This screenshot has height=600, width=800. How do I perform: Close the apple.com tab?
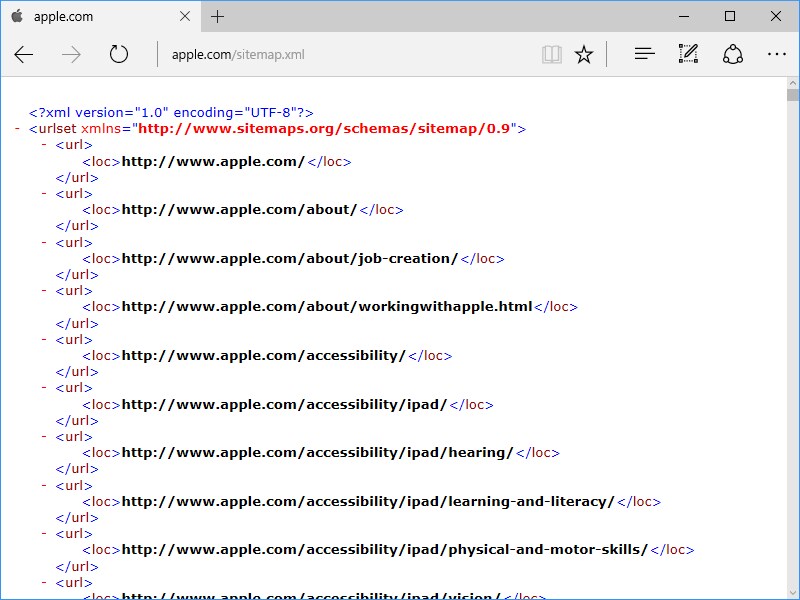point(185,16)
